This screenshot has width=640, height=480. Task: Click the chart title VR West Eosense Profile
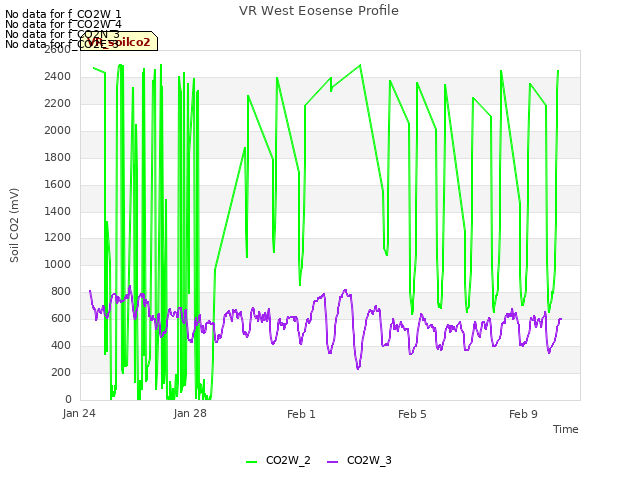pos(319,11)
